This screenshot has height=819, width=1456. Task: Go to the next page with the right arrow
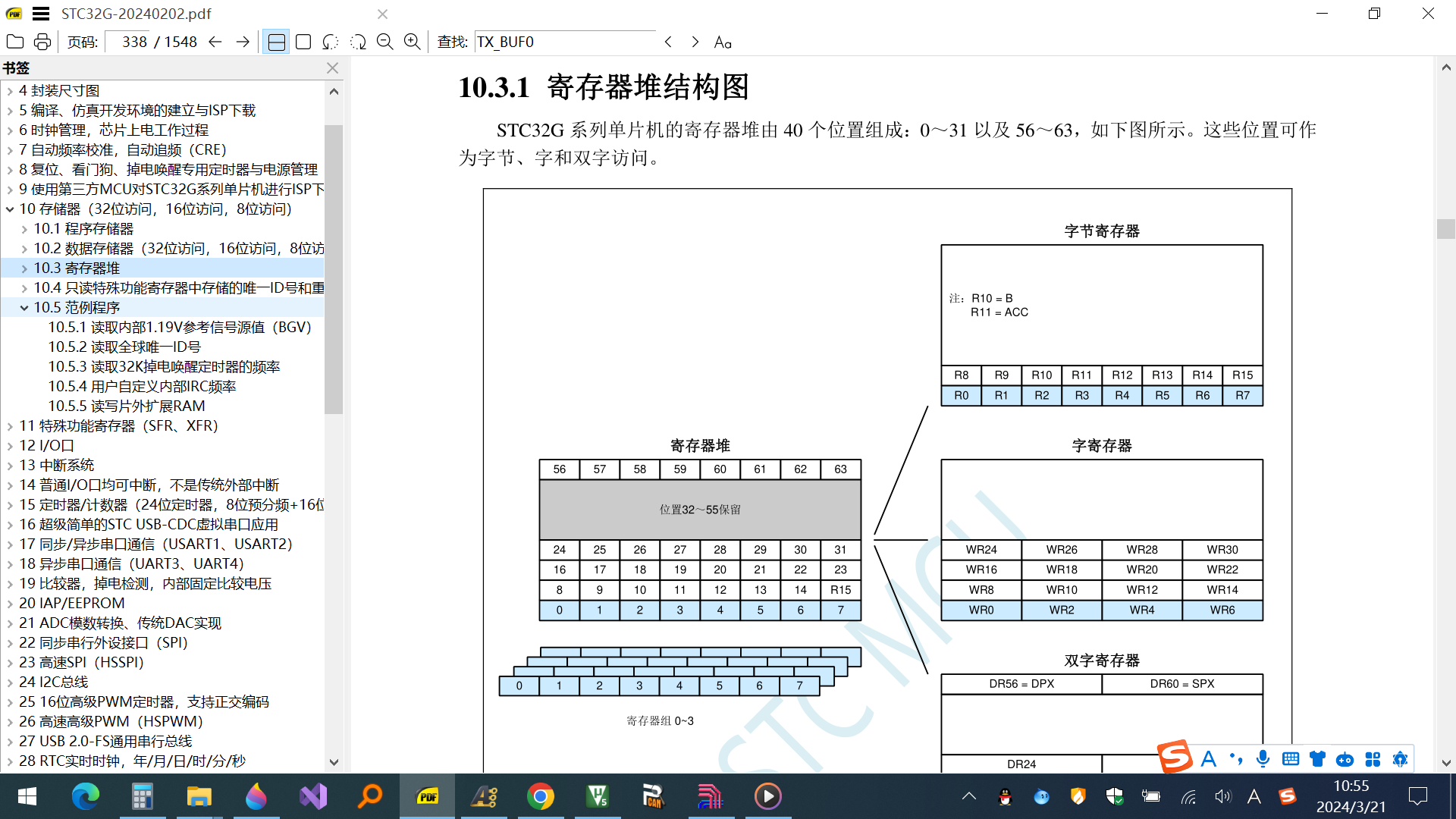click(243, 42)
